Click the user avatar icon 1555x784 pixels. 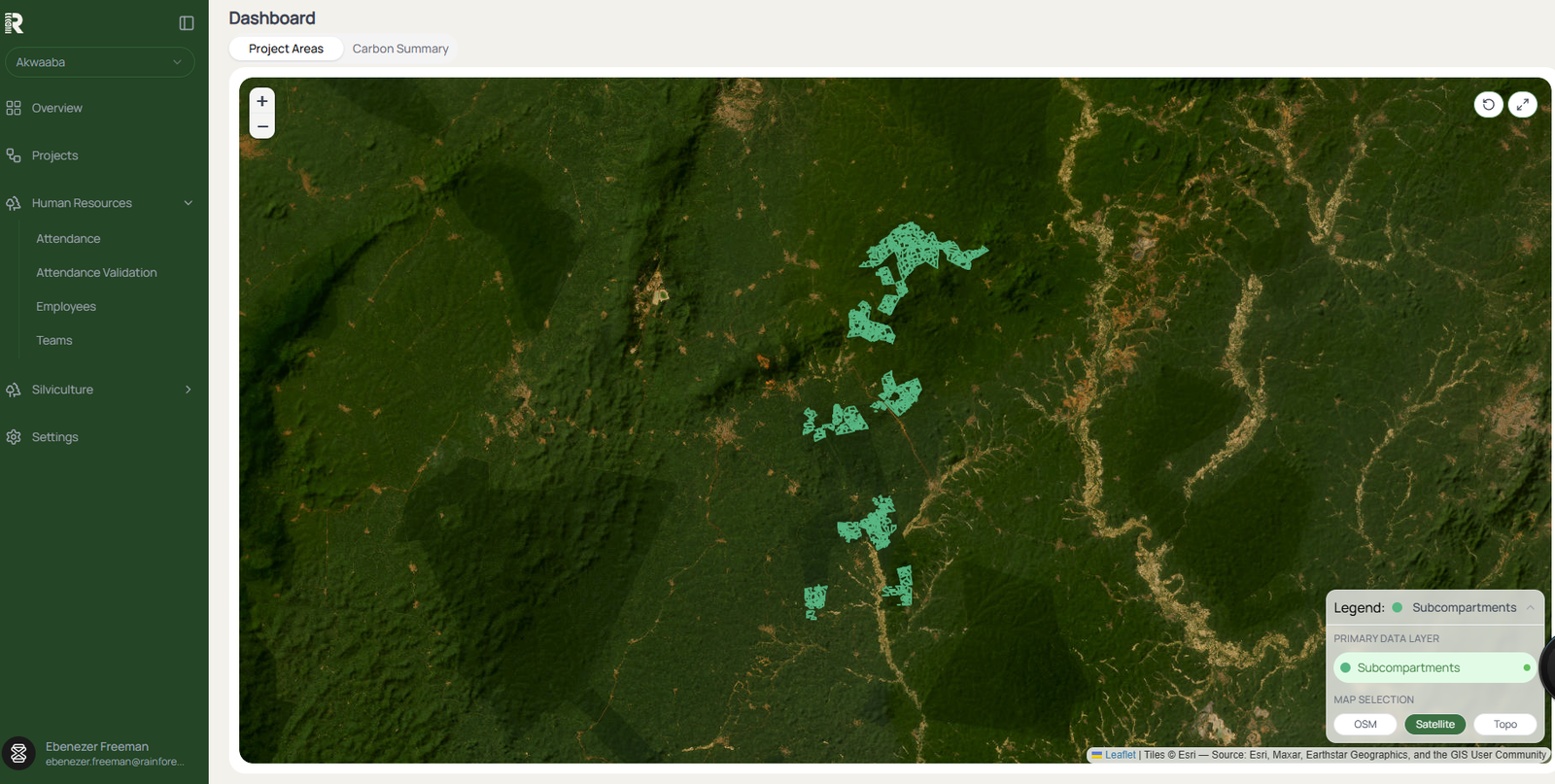(18, 753)
